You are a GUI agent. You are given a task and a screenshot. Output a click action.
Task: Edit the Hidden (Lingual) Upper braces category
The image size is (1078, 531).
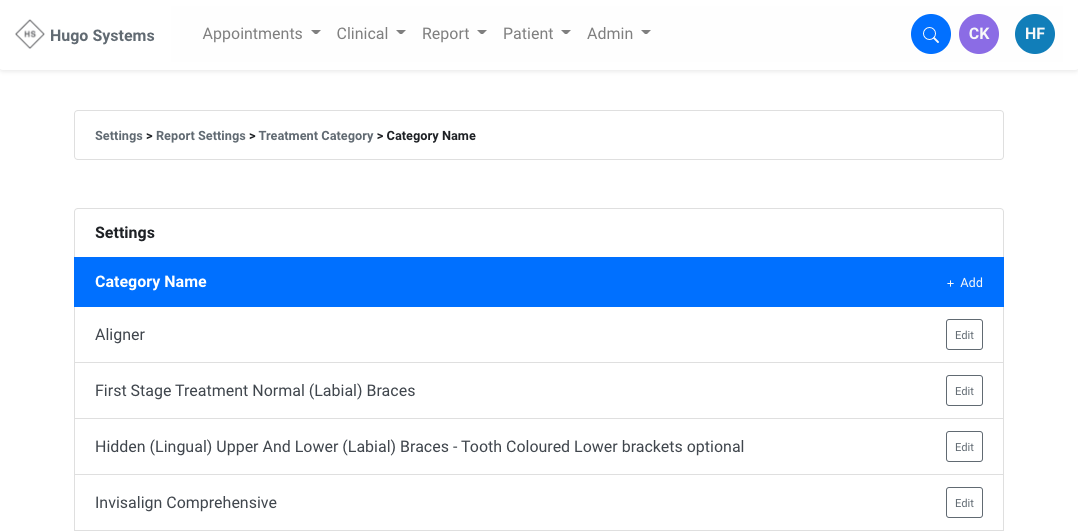[x=964, y=446]
